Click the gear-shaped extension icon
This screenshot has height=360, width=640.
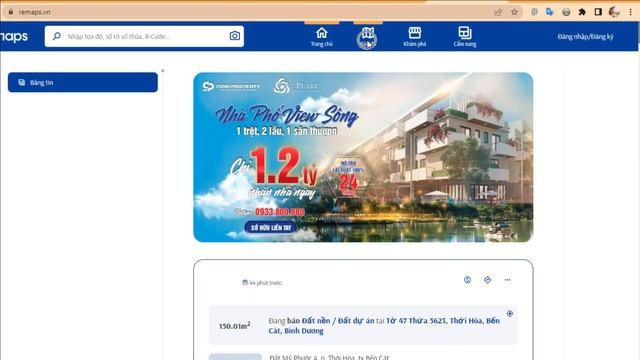coord(534,12)
